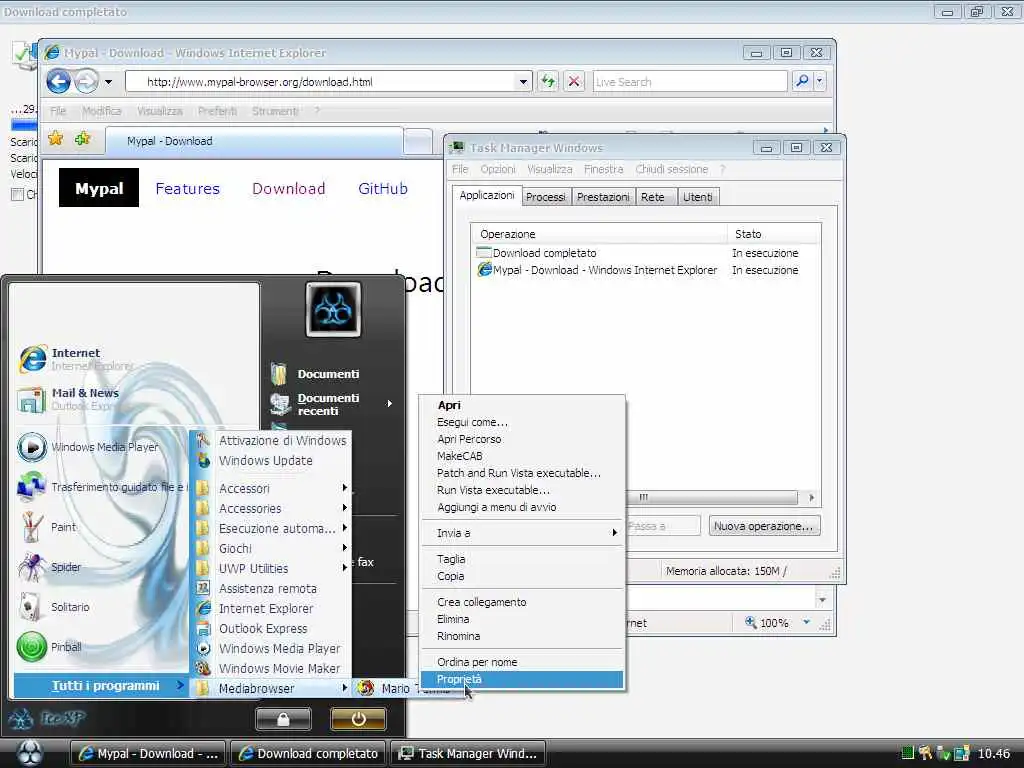This screenshot has width=1024, height=768.
Task: Open Favorites center star icon
Action: pyautogui.click(x=56, y=138)
